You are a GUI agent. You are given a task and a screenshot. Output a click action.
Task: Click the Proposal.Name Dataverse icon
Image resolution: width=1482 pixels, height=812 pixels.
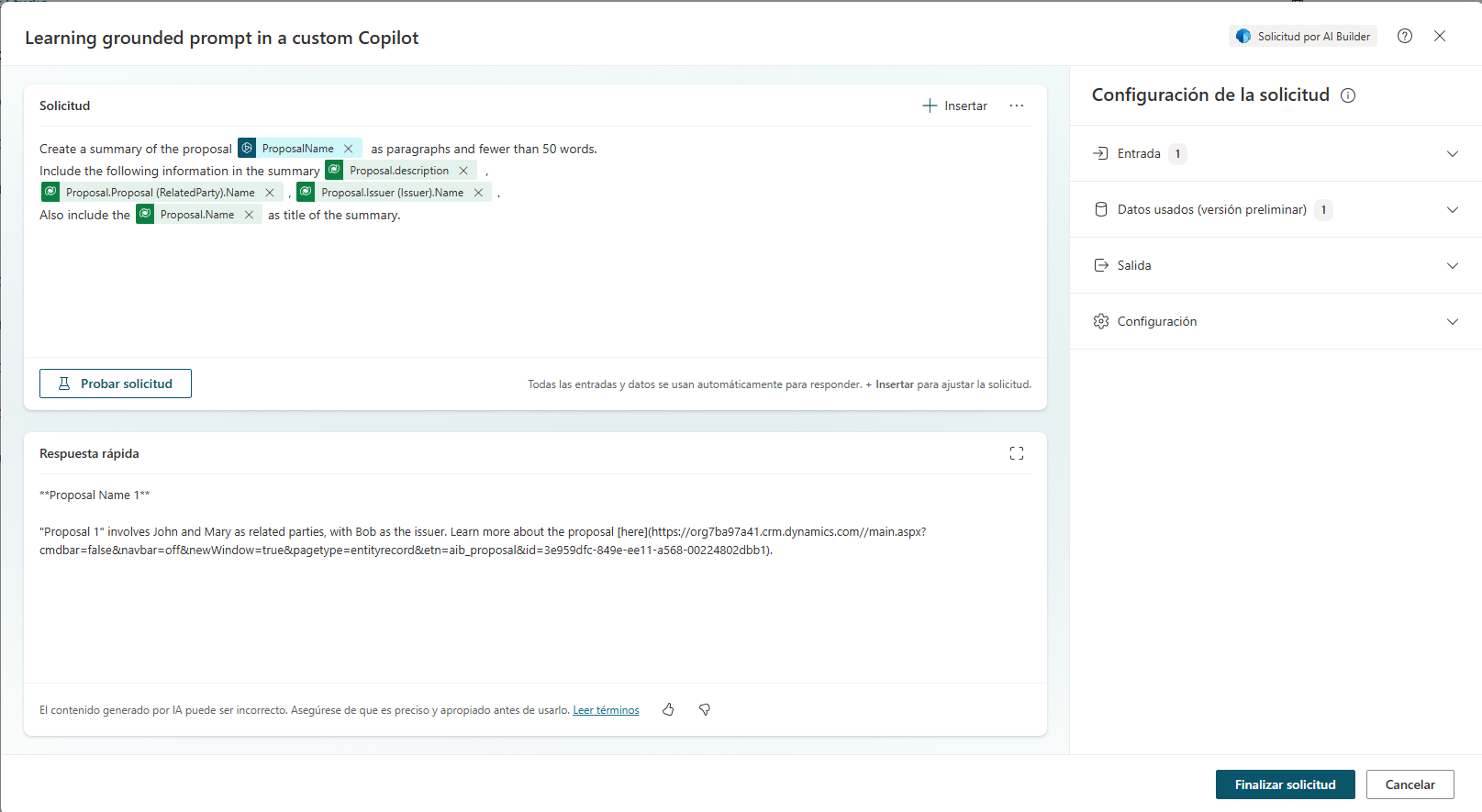145,214
